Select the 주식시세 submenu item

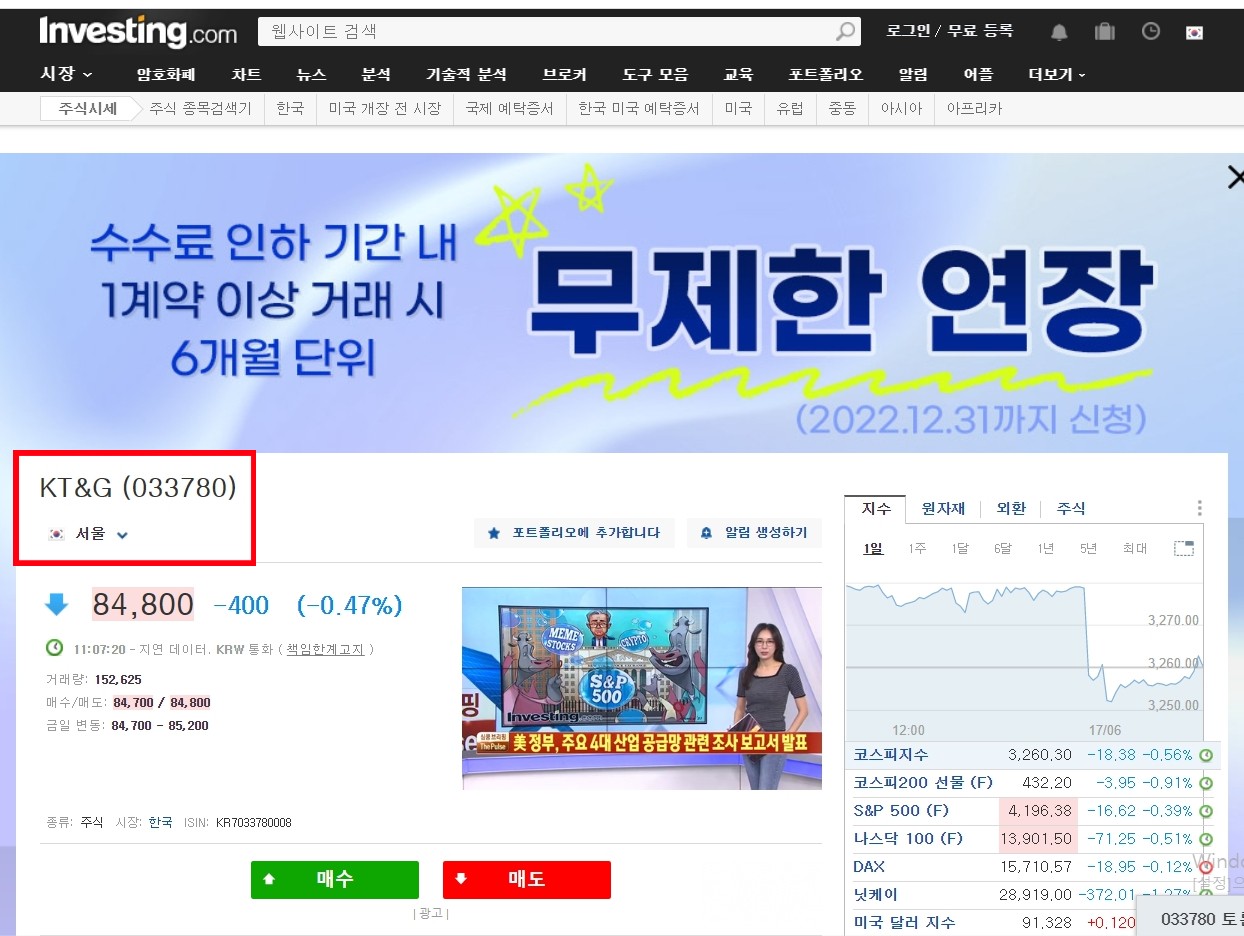pyautogui.click(x=87, y=109)
